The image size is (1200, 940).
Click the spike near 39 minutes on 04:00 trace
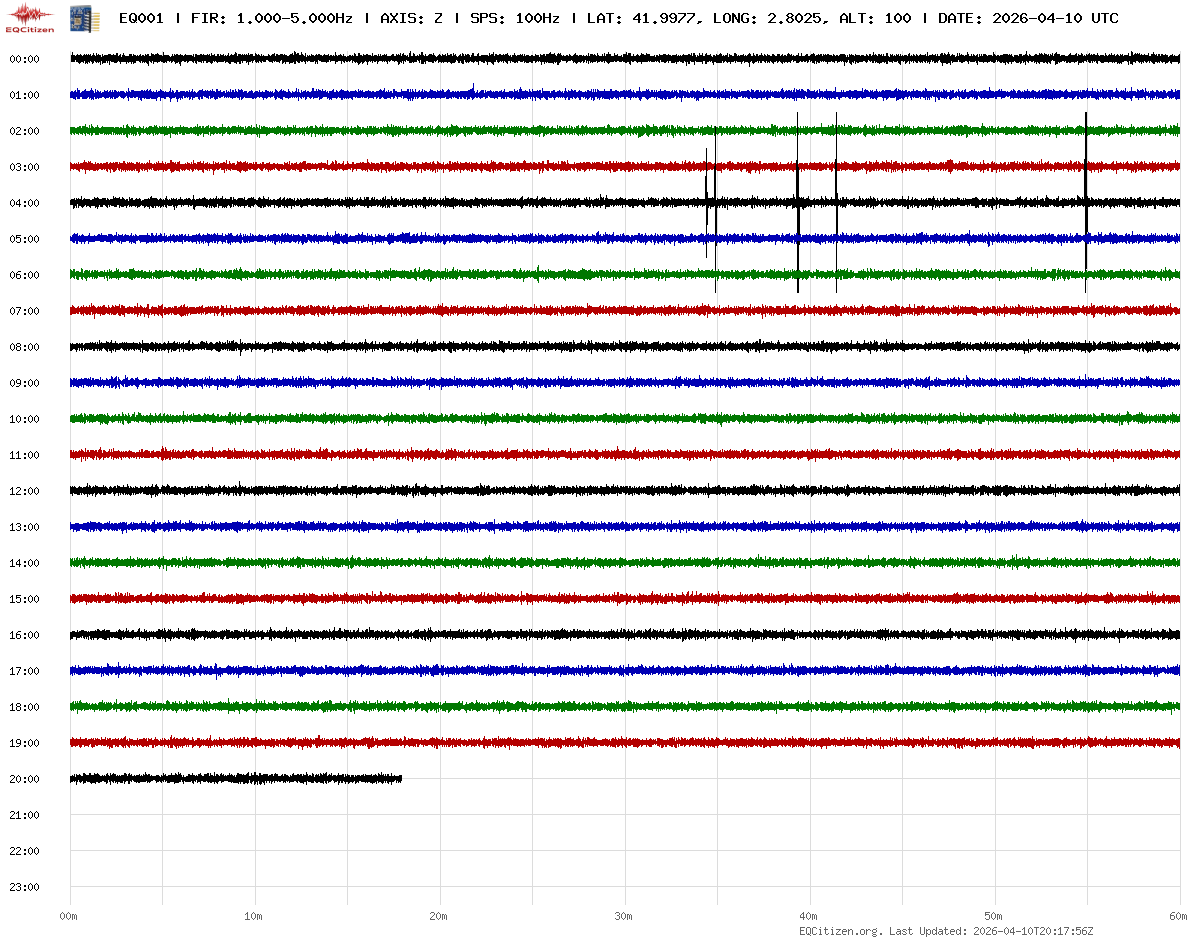click(798, 202)
